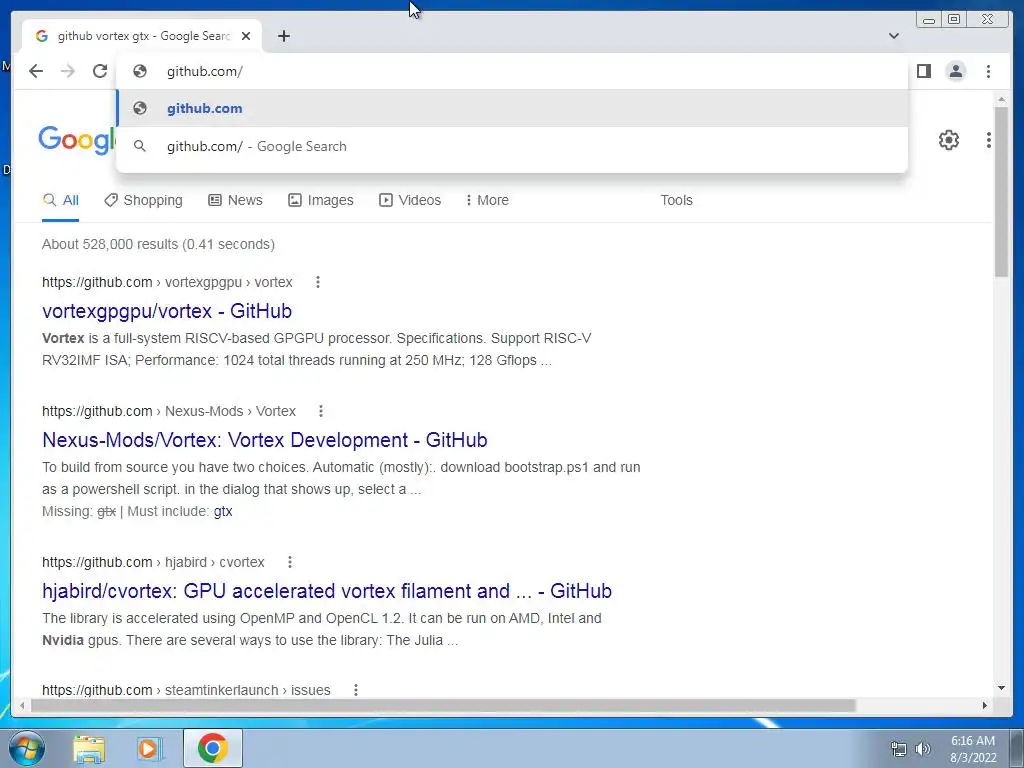Go back with the browser back arrow
Screen dimensions: 1024x768
[x=36, y=71]
